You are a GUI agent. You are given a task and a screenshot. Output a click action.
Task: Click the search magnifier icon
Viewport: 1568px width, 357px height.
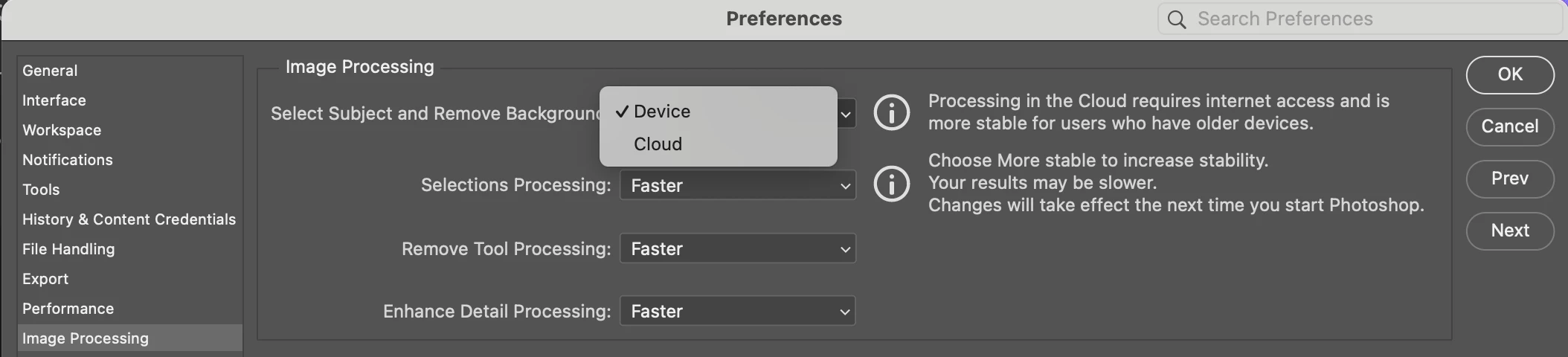1176,19
